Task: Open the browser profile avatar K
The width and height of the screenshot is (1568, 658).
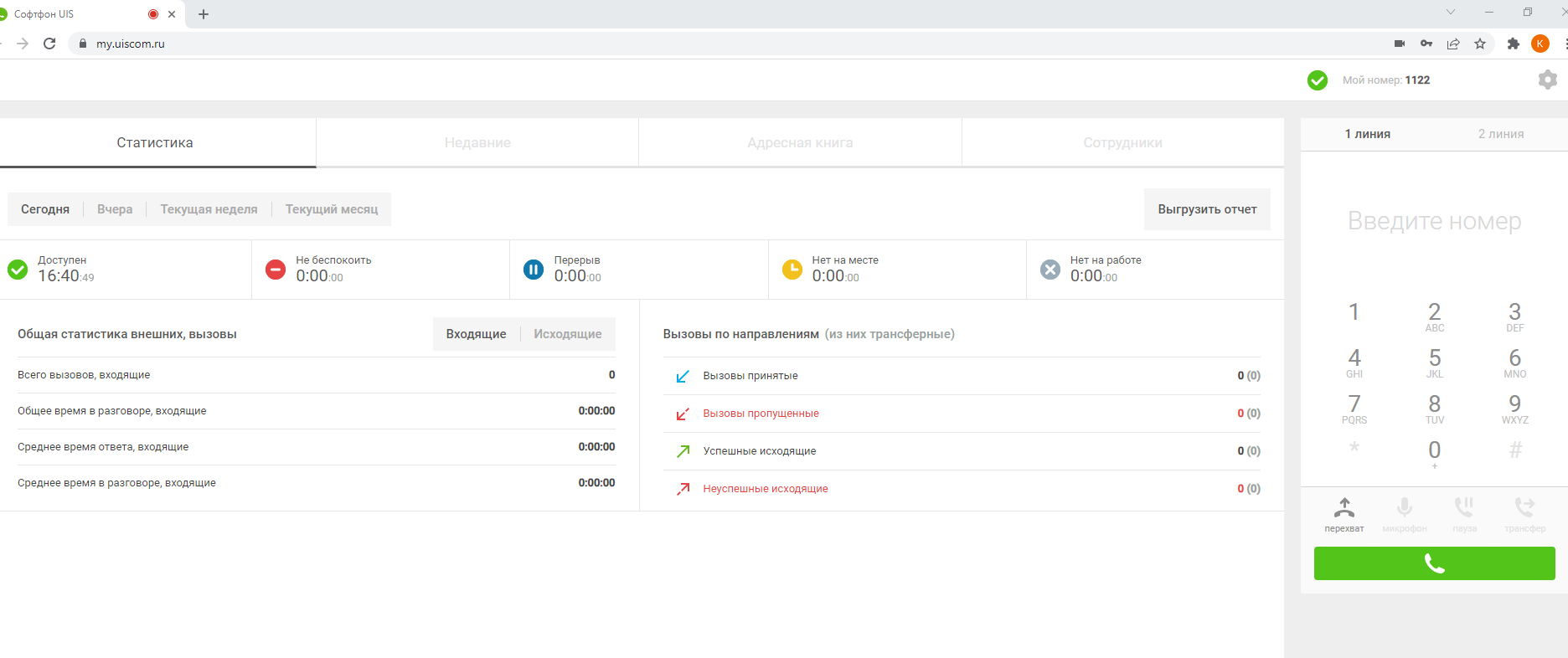Action: click(1540, 44)
